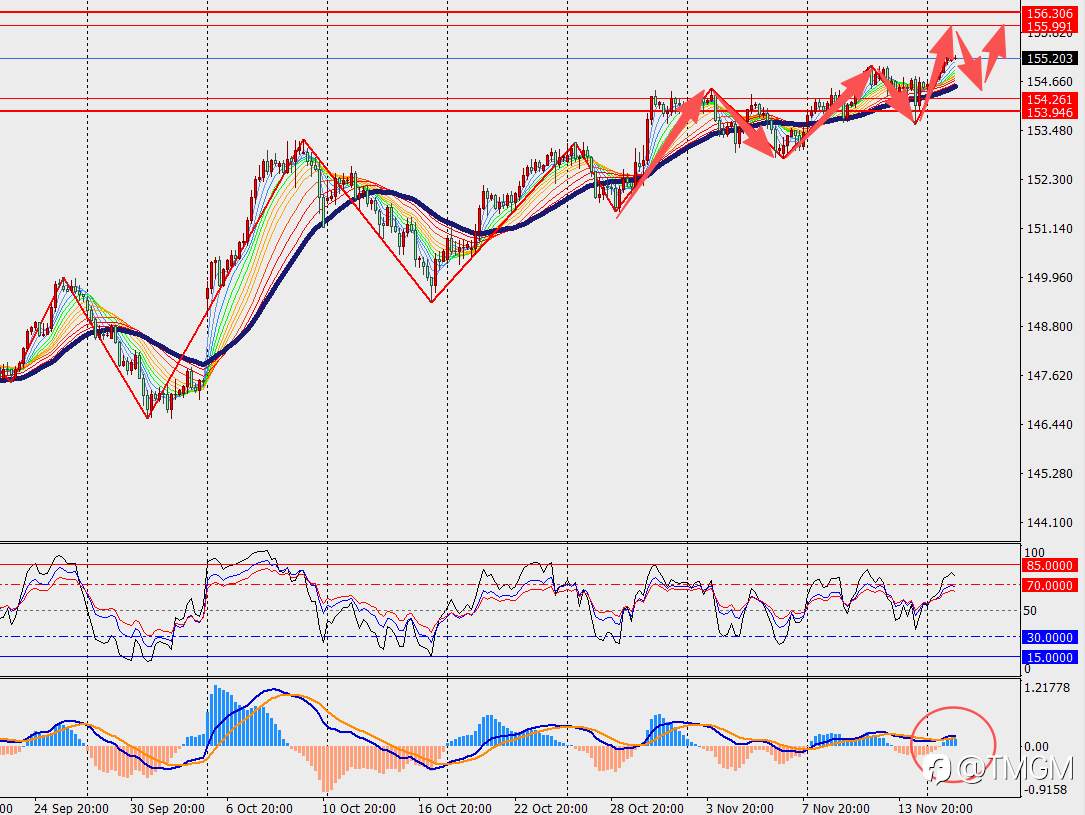1085x815 pixels.
Task: Select the 153.480 price axis value
Action: (x=1050, y=131)
